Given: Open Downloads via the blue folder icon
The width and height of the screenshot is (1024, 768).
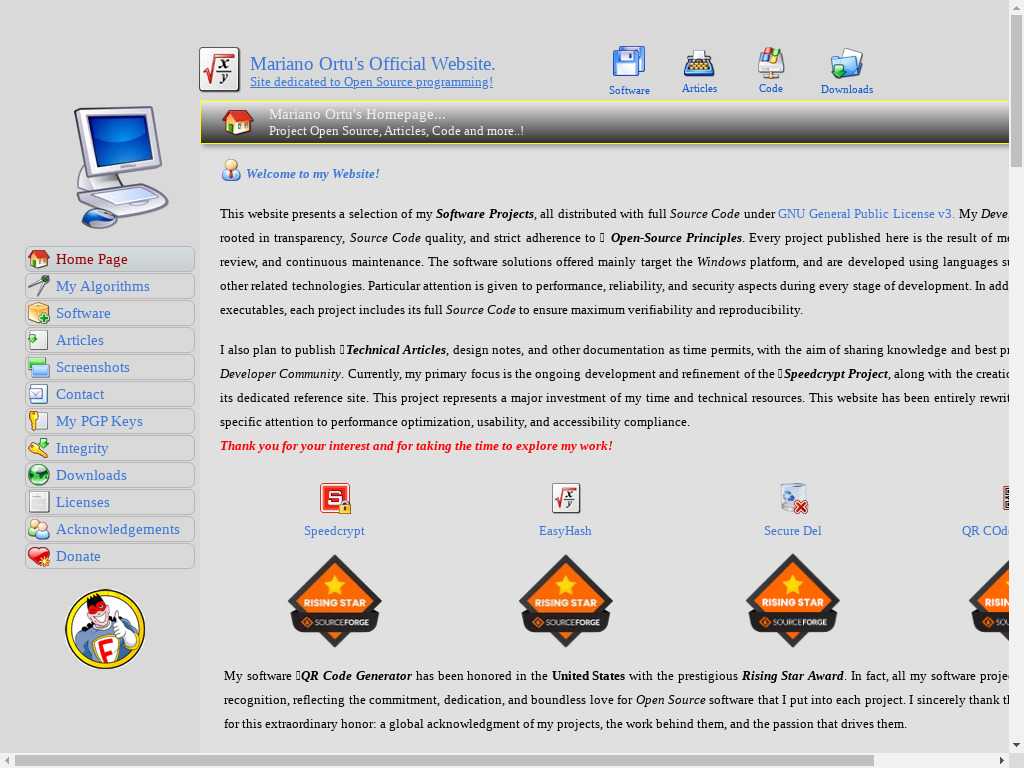Looking at the screenshot, I should click(x=846, y=63).
